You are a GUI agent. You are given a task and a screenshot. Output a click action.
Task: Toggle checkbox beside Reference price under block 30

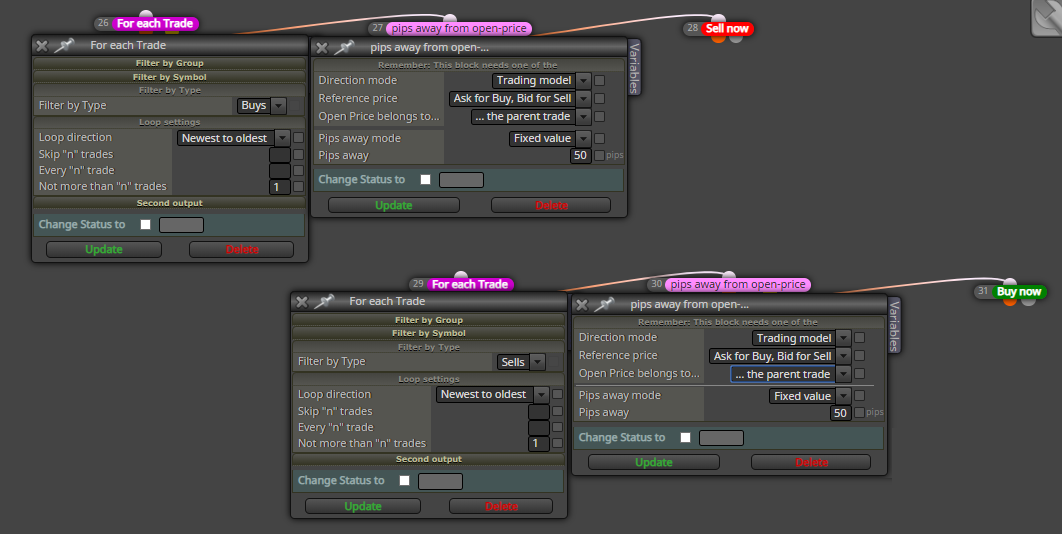pos(859,355)
